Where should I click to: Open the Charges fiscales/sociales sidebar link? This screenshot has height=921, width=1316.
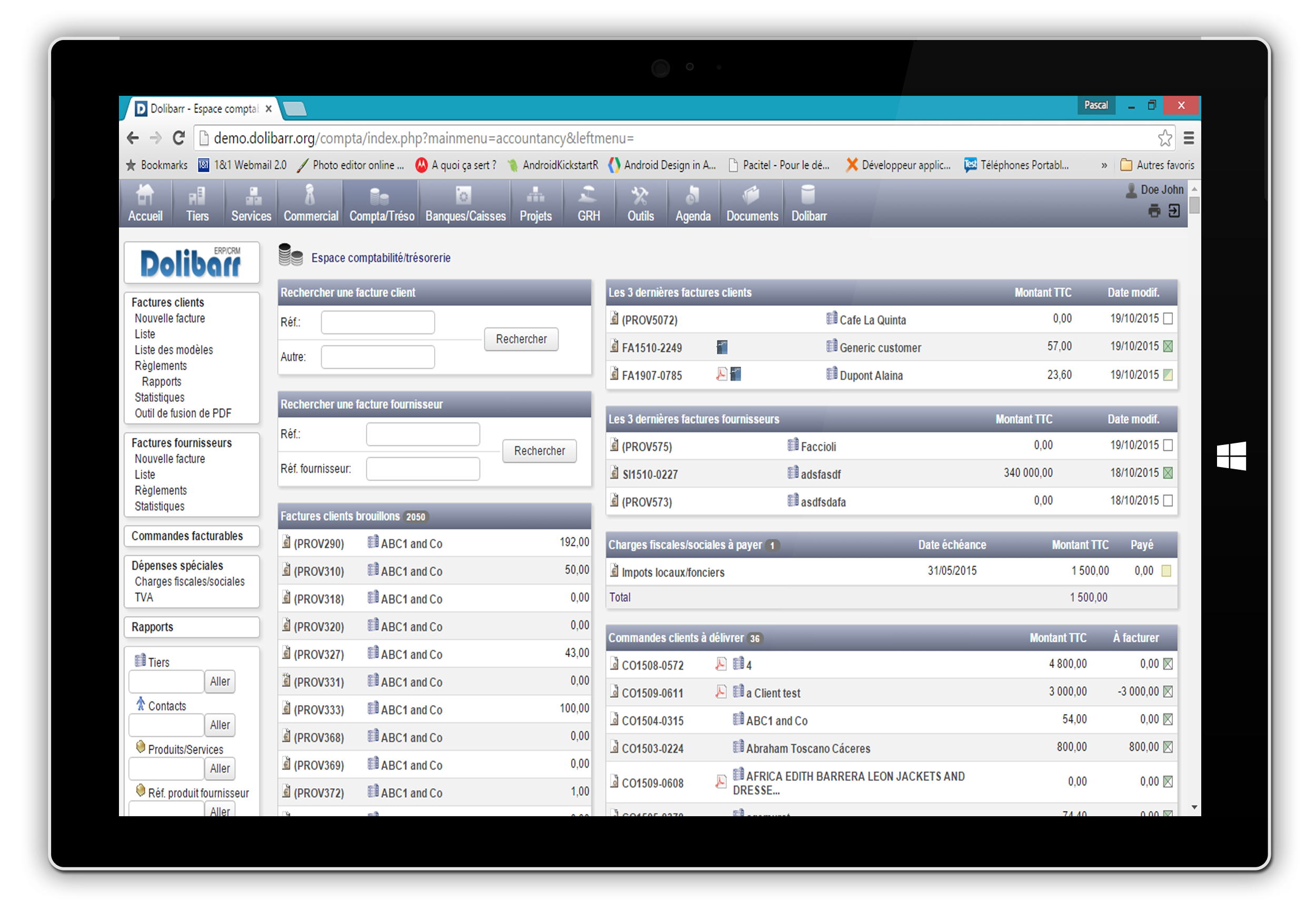coord(189,581)
